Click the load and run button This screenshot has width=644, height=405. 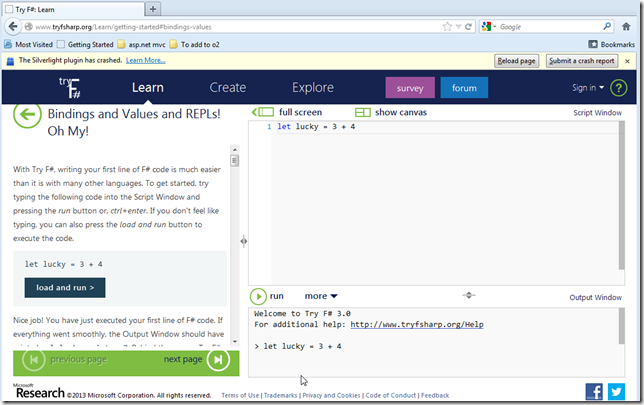[x=65, y=288]
